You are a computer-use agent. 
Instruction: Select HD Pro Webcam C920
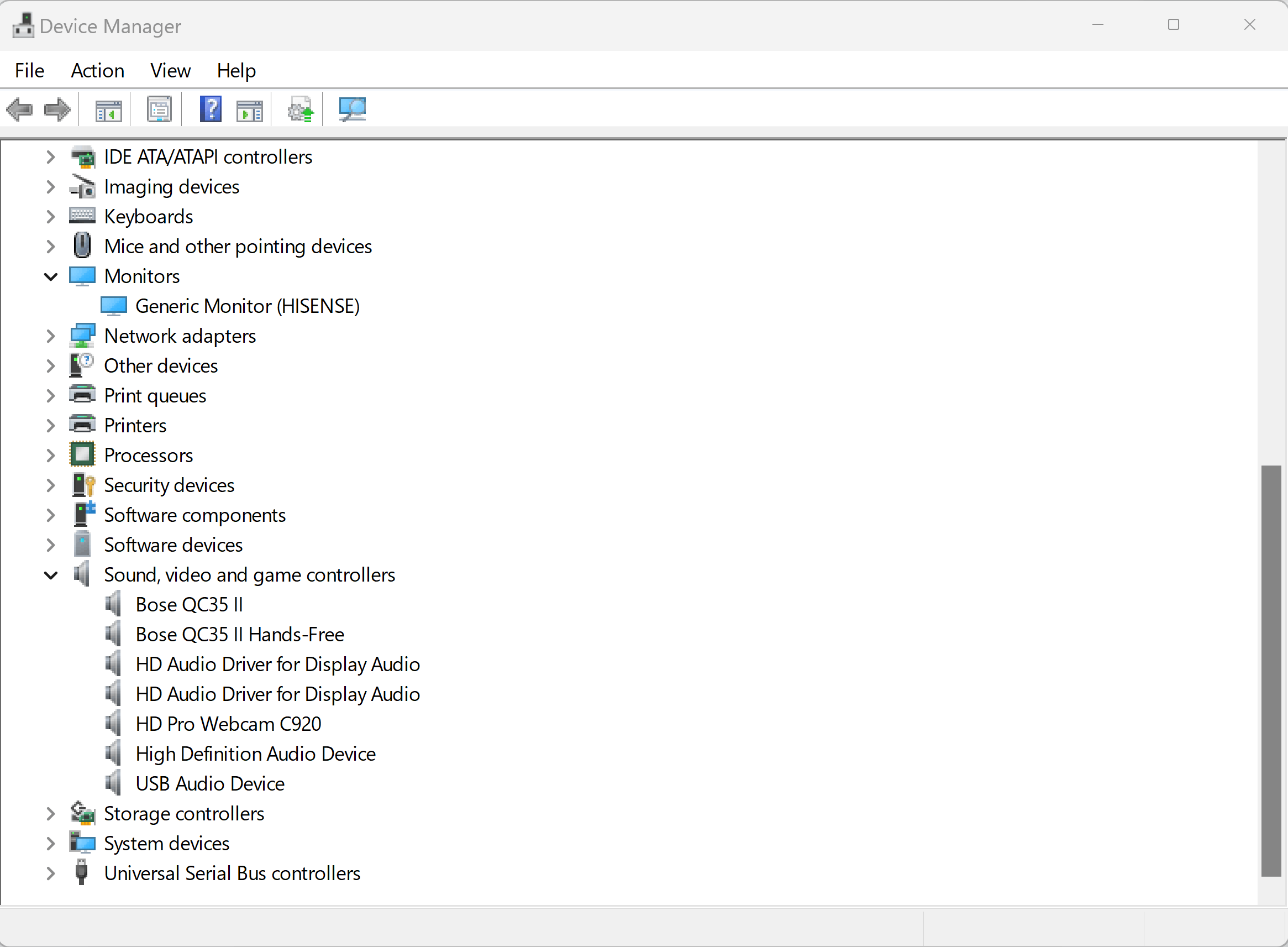(x=228, y=724)
